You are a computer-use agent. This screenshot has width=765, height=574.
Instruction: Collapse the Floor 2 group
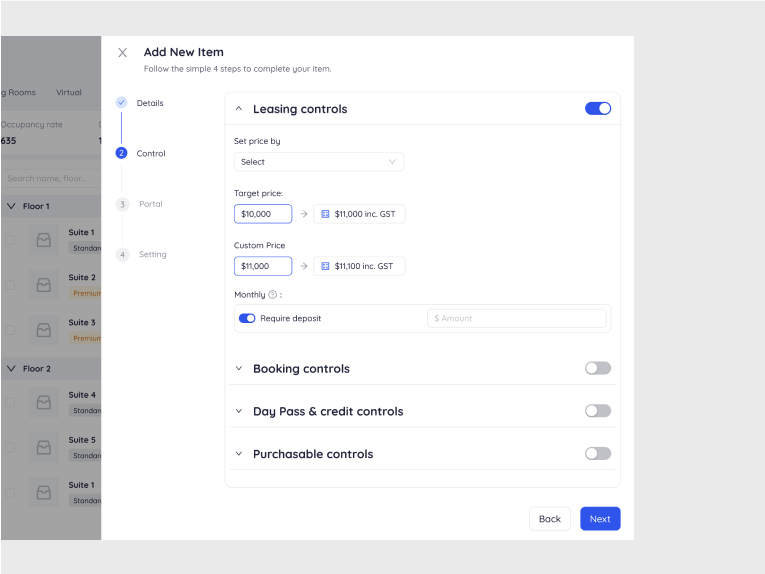click(11, 369)
